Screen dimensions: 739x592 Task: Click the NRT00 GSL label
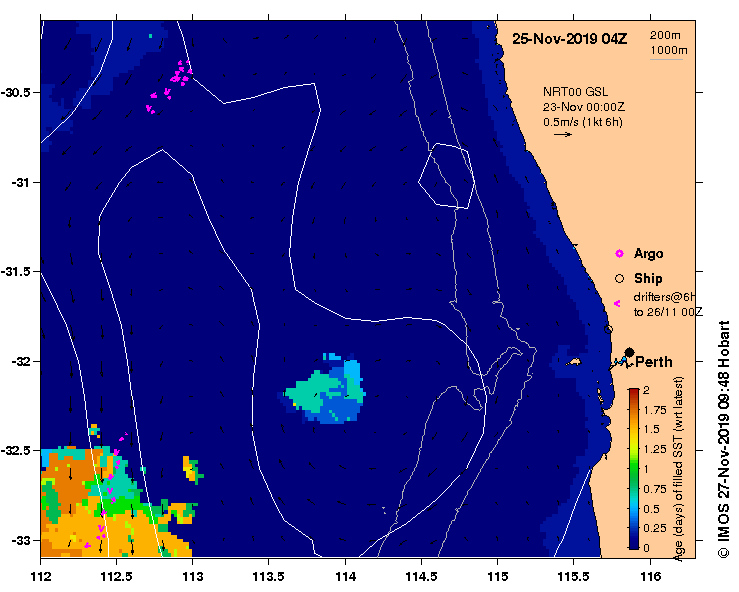(575, 92)
